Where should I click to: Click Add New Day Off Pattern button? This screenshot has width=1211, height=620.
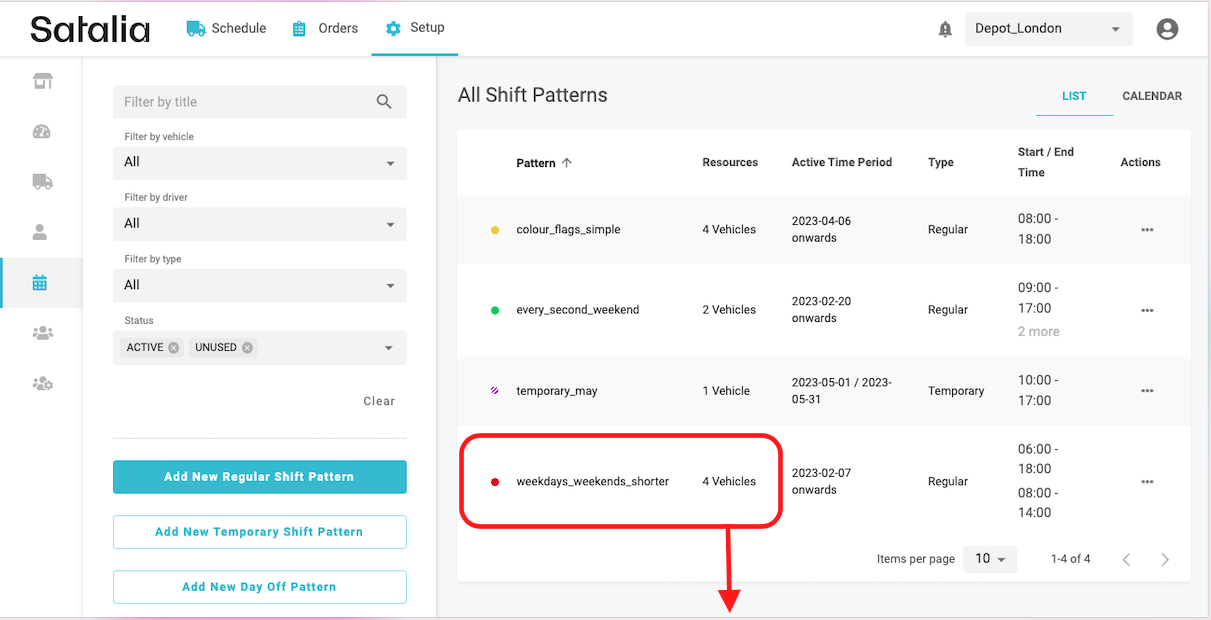click(x=259, y=587)
